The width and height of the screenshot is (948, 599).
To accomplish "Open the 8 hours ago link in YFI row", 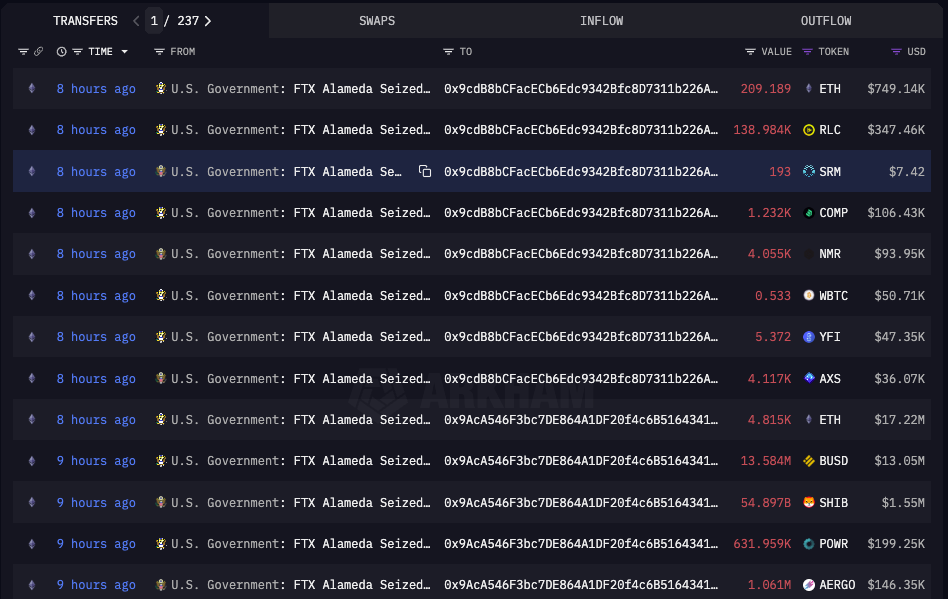I will (96, 337).
